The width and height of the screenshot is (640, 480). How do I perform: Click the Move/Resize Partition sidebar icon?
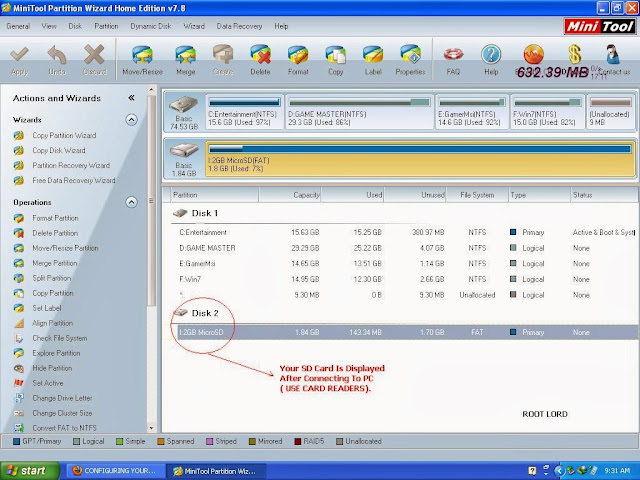coord(19,248)
